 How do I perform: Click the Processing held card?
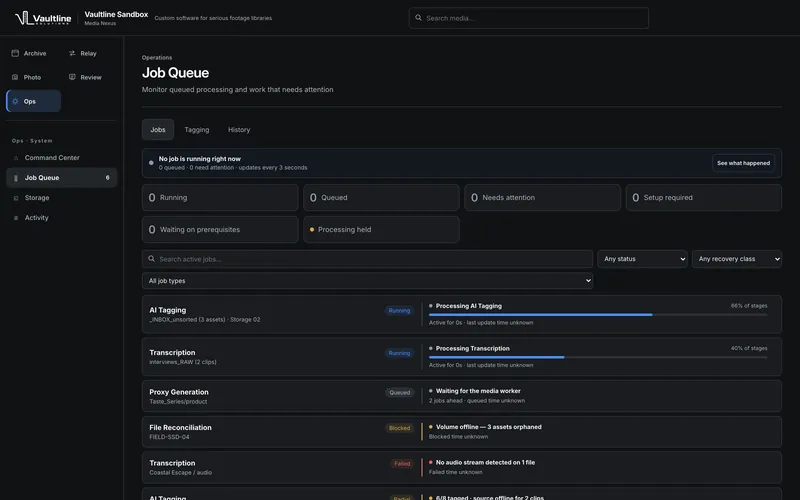click(381, 230)
